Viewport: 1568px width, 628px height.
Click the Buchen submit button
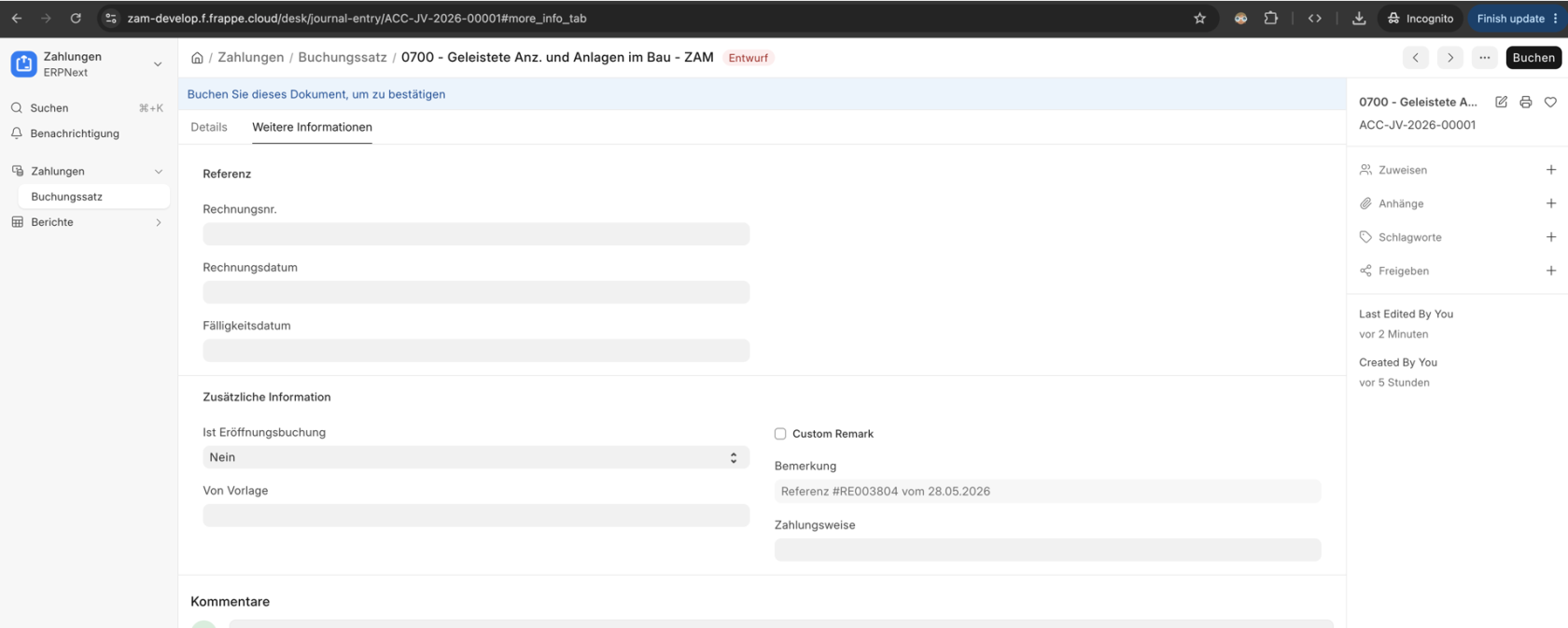1533,58
